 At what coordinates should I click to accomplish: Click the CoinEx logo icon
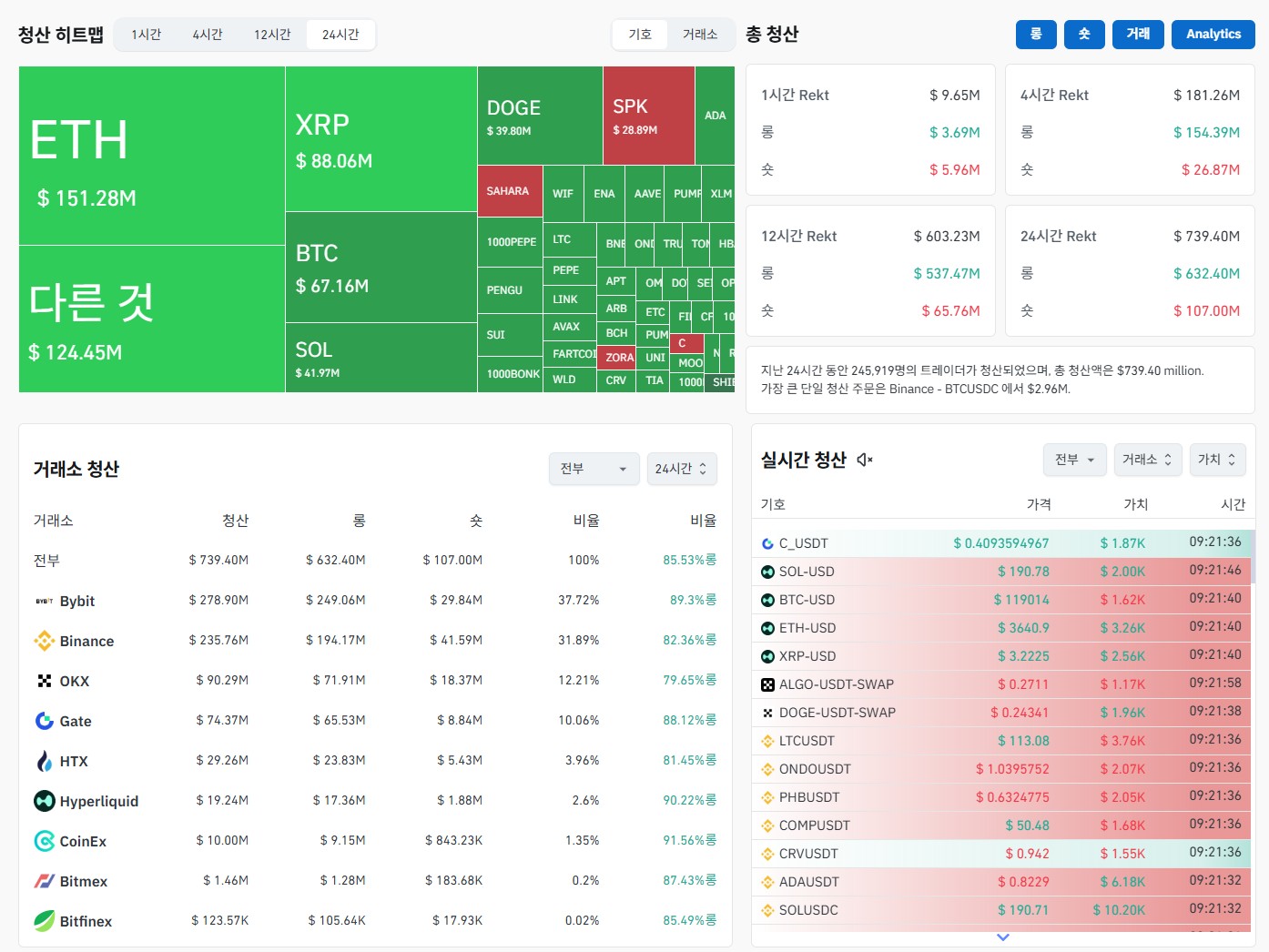coord(44,841)
